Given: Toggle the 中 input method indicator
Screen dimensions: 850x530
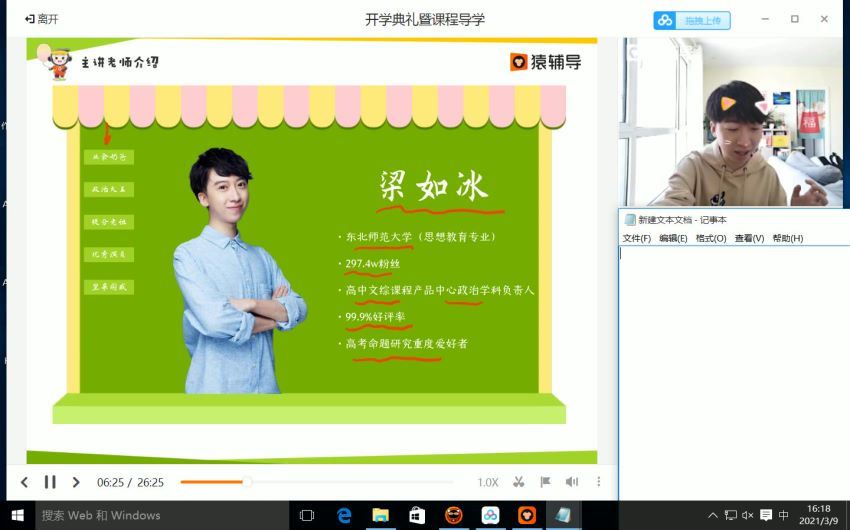Looking at the screenshot, I should point(783,515).
